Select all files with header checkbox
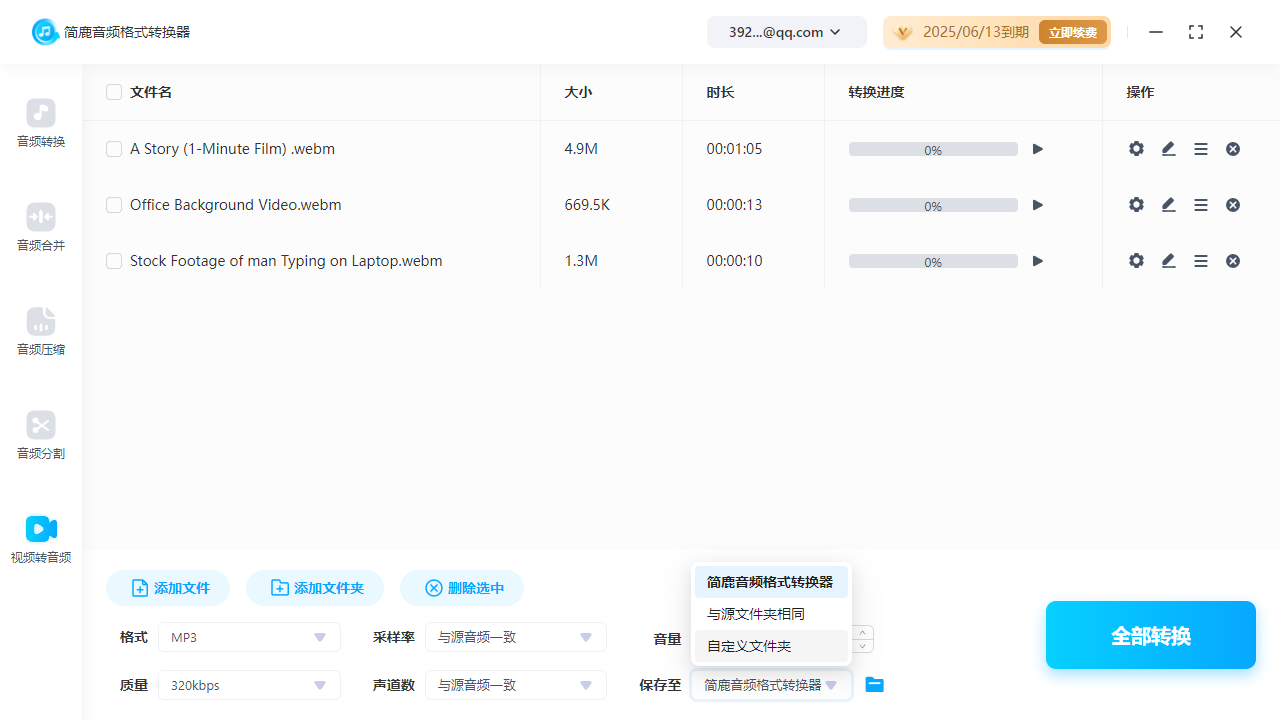This screenshot has height=720, width=1280. click(114, 91)
